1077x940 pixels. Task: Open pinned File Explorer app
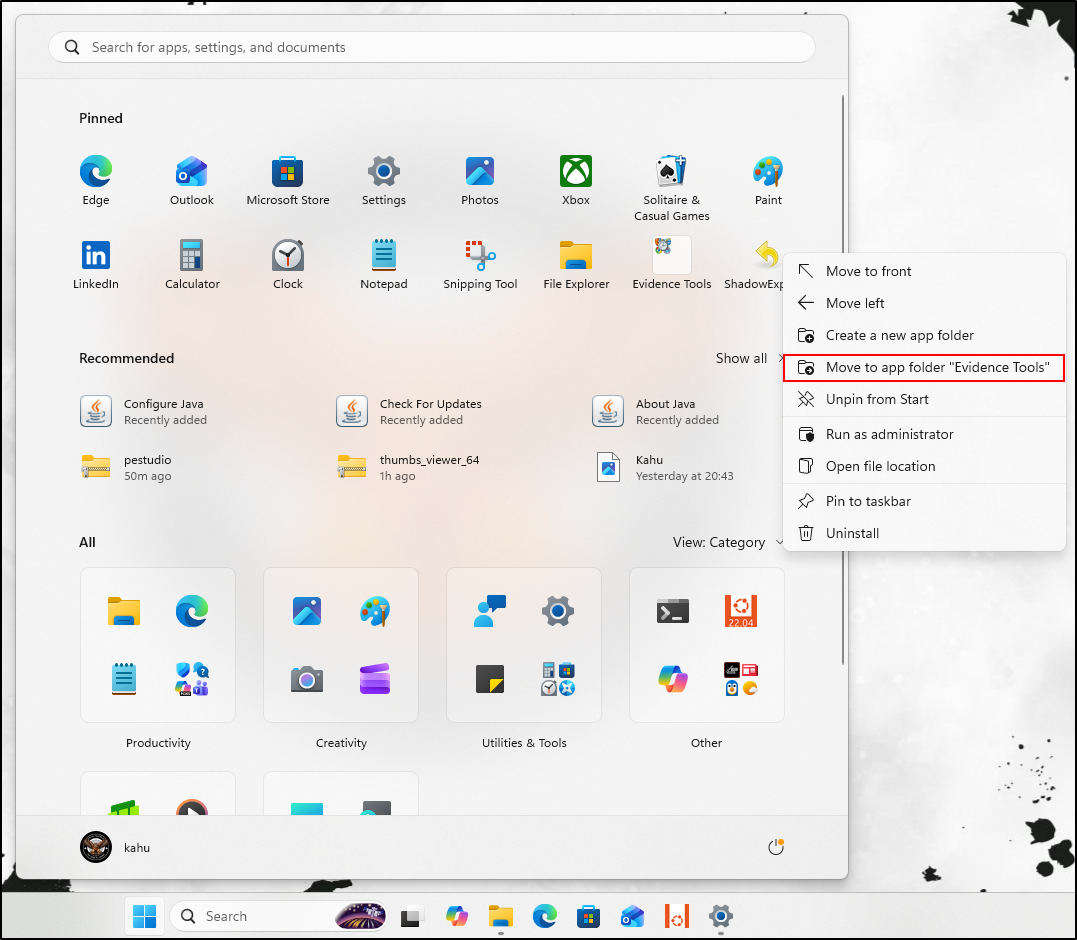point(576,264)
